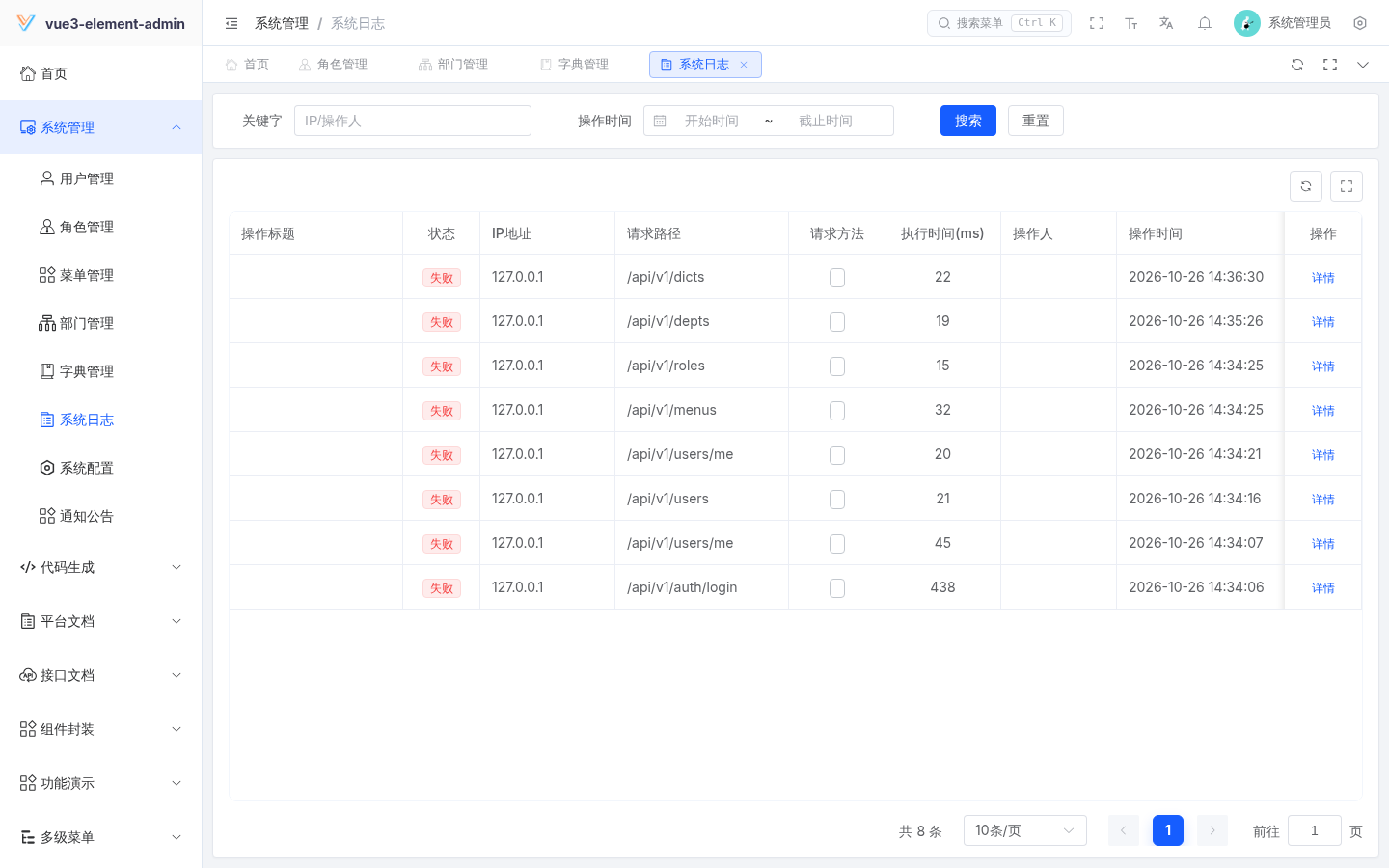The height and width of the screenshot is (868, 1389).
Task: Switch to the 字典管理 tab
Action: 574,65
